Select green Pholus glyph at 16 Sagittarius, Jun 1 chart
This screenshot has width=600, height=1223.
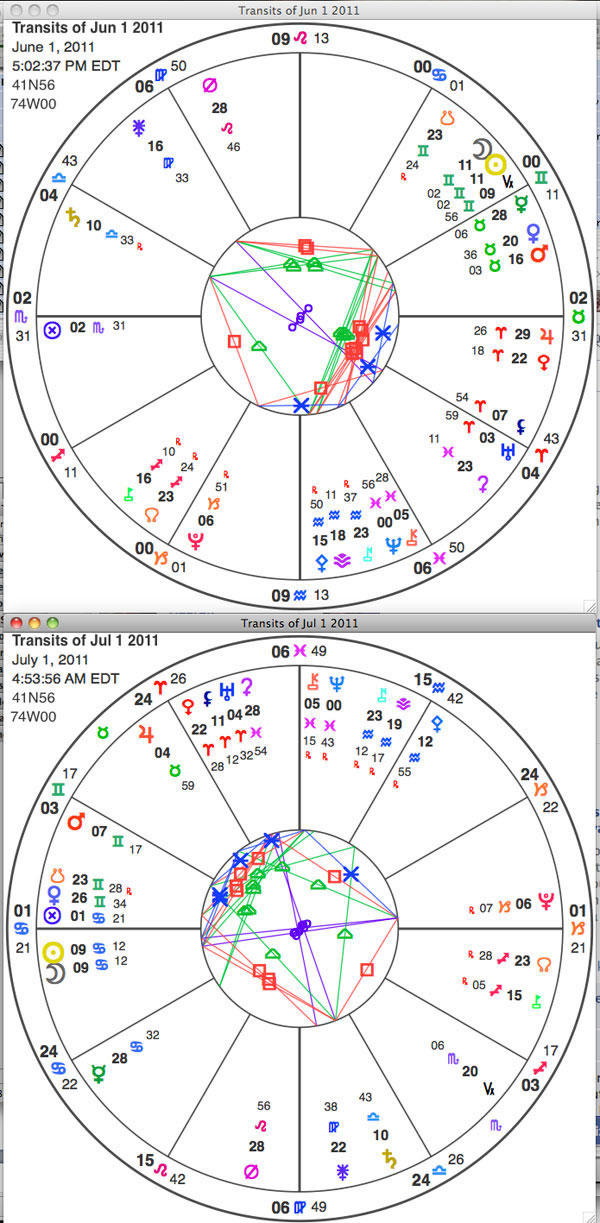coord(128,492)
